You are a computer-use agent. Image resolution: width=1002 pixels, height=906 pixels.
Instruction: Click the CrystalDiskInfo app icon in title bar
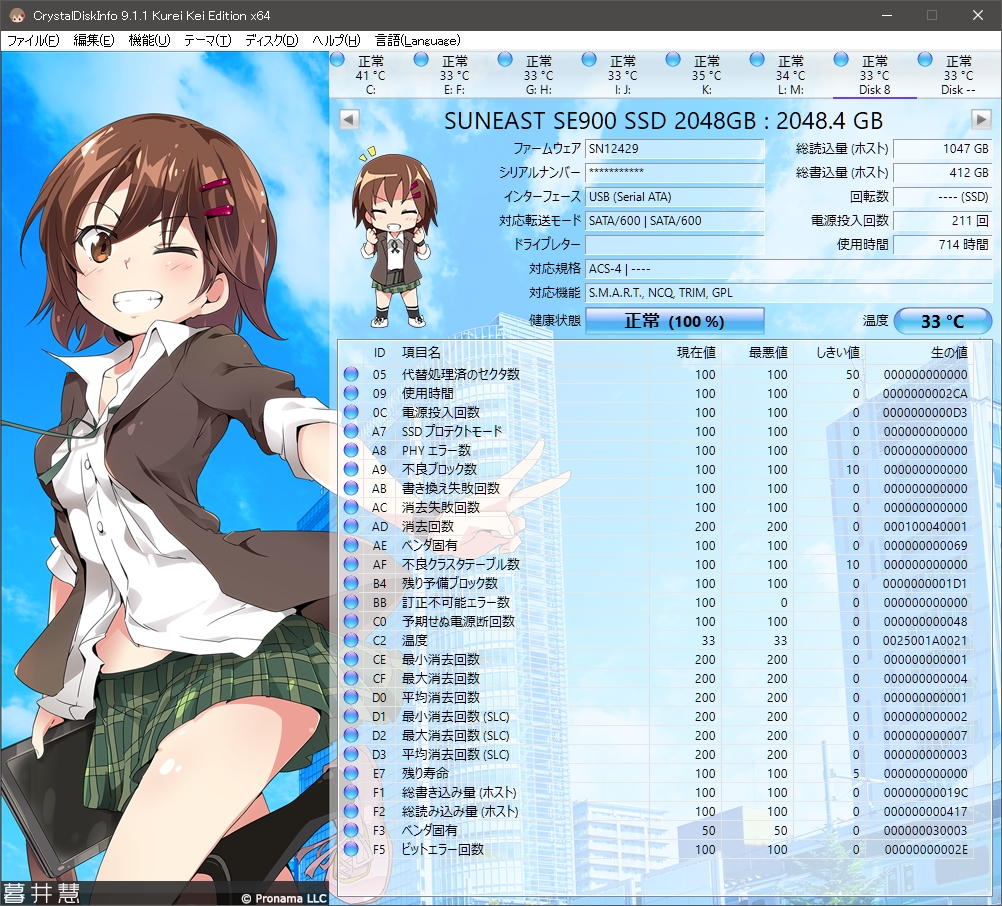coord(17,15)
